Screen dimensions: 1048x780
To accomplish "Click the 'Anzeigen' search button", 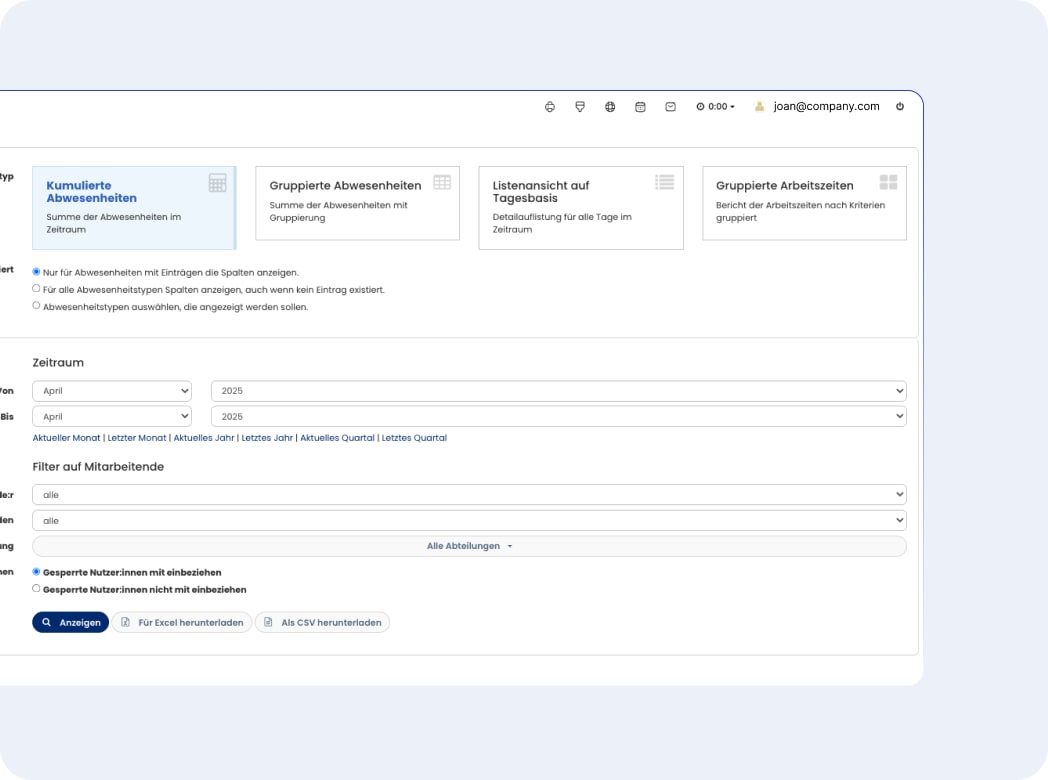I will (x=70, y=622).
